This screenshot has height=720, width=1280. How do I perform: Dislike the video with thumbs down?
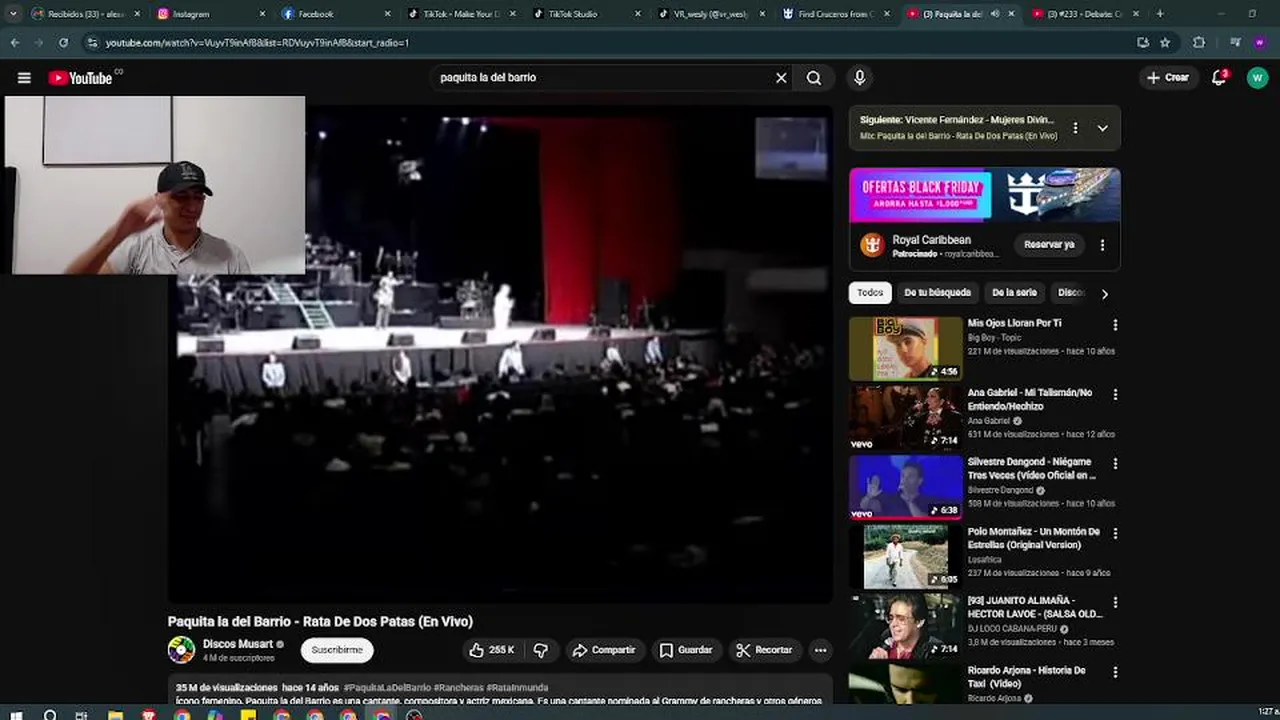[x=541, y=650]
